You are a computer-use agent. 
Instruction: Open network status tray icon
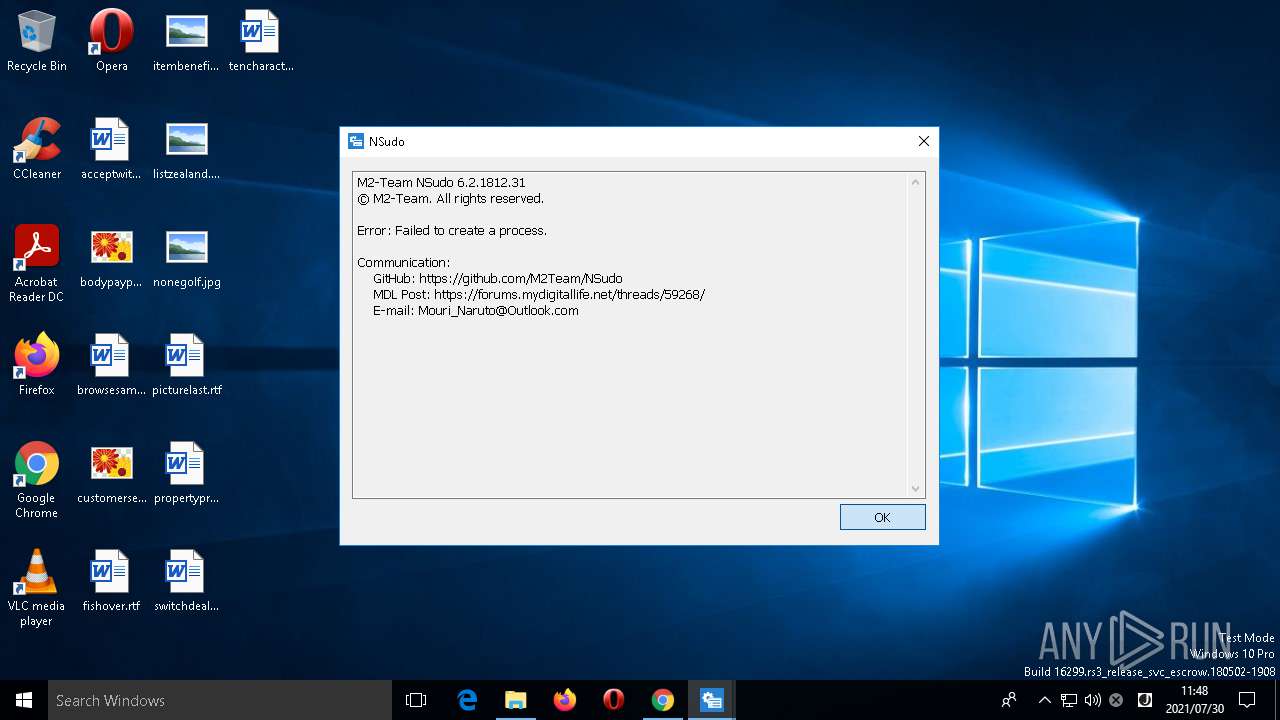1069,700
